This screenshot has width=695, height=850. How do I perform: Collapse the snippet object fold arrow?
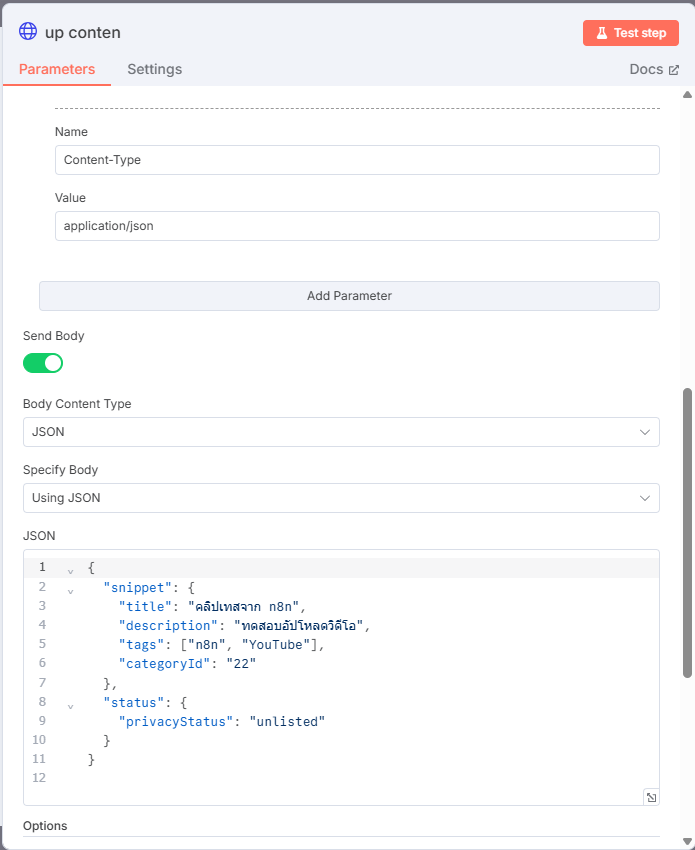click(70, 591)
